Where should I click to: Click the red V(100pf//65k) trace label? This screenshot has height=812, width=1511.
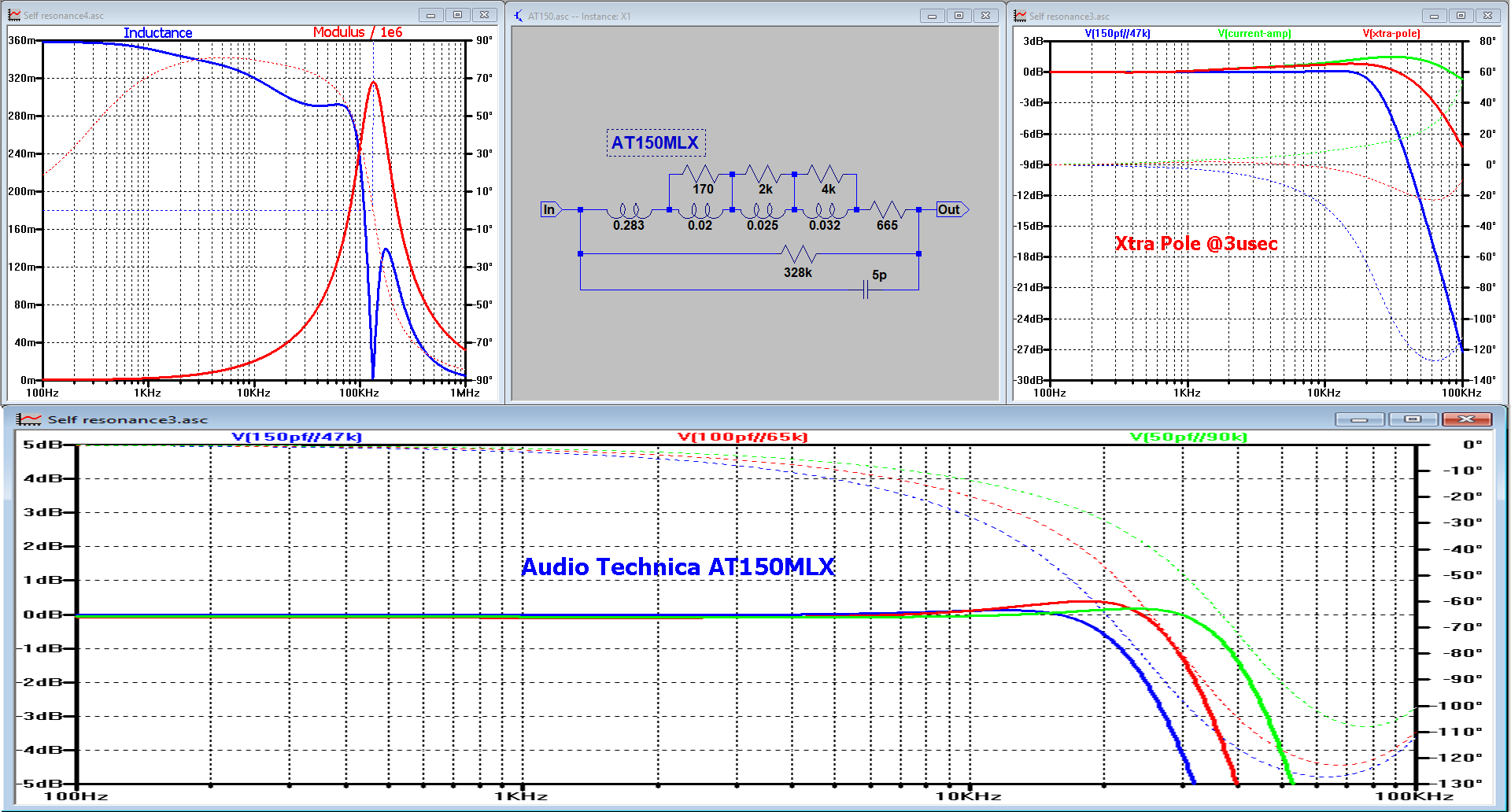[742, 437]
